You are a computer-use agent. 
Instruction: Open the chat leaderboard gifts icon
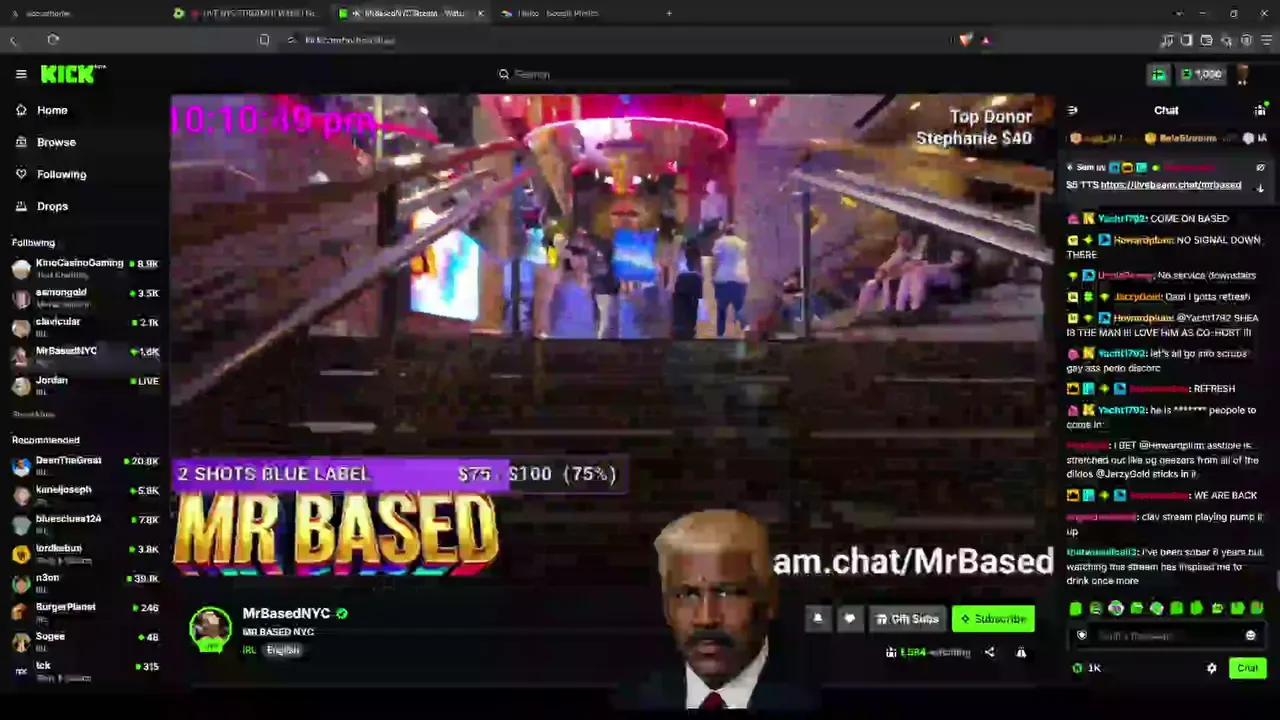(1260, 110)
